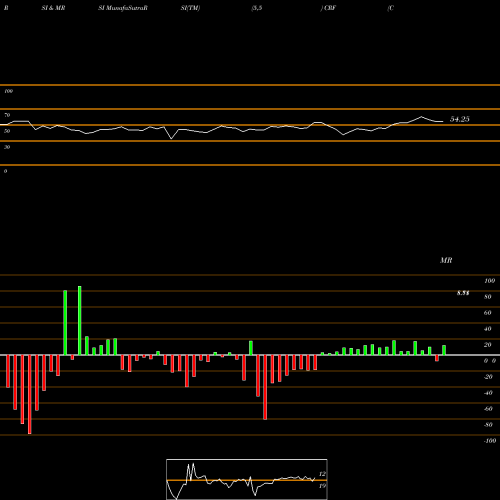Click the value 19 in mini chart
500x500 pixels.
pos(322,486)
